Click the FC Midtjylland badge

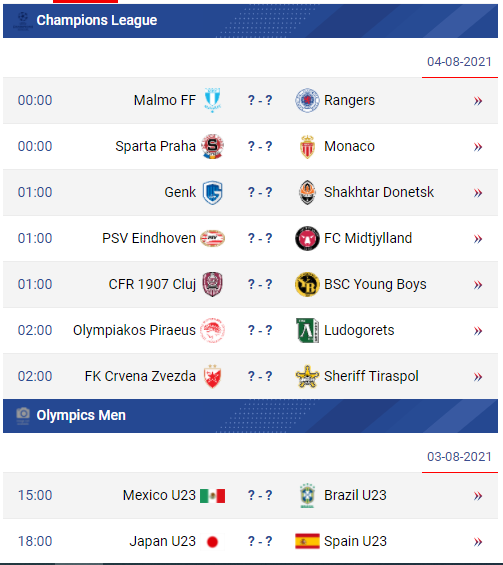(307, 238)
